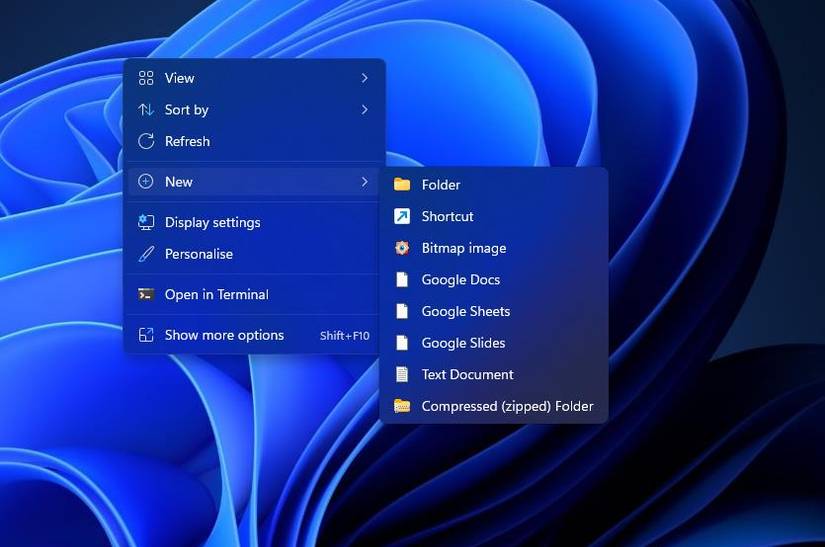The height and width of the screenshot is (547, 825).
Task: Click the Bitmap image icon
Action: coord(402,248)
